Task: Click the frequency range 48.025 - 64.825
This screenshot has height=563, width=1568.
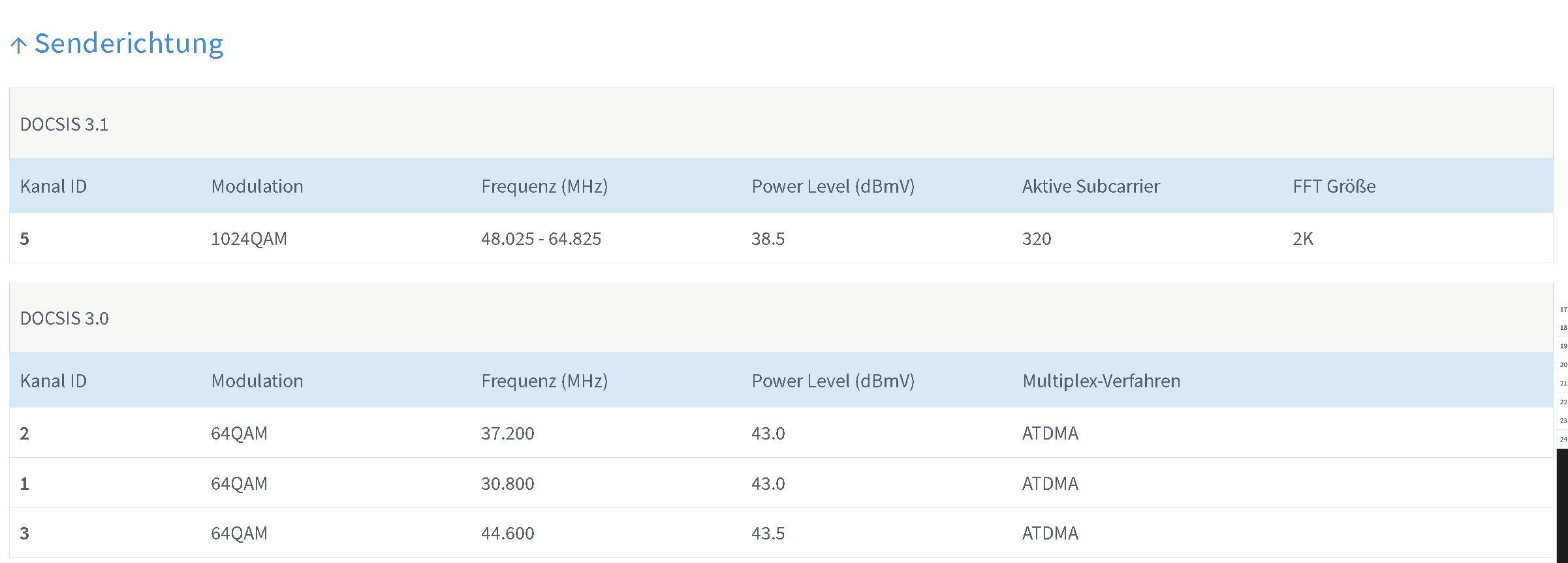Action: tap(541, 238)
